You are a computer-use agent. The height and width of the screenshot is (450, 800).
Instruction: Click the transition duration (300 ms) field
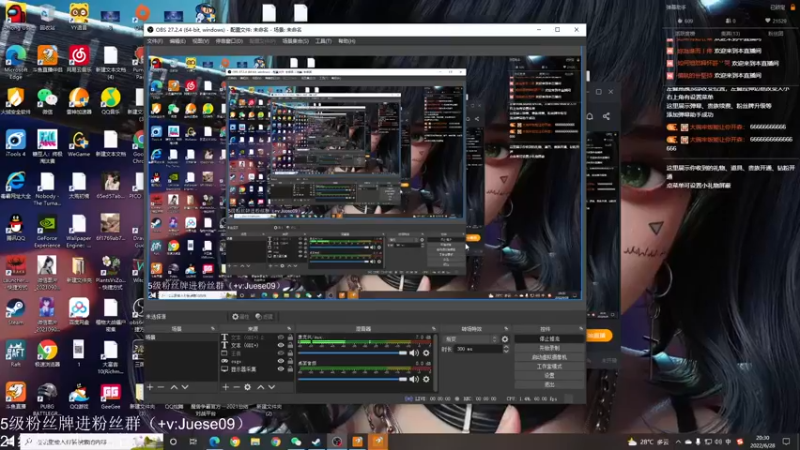(478, 349)
